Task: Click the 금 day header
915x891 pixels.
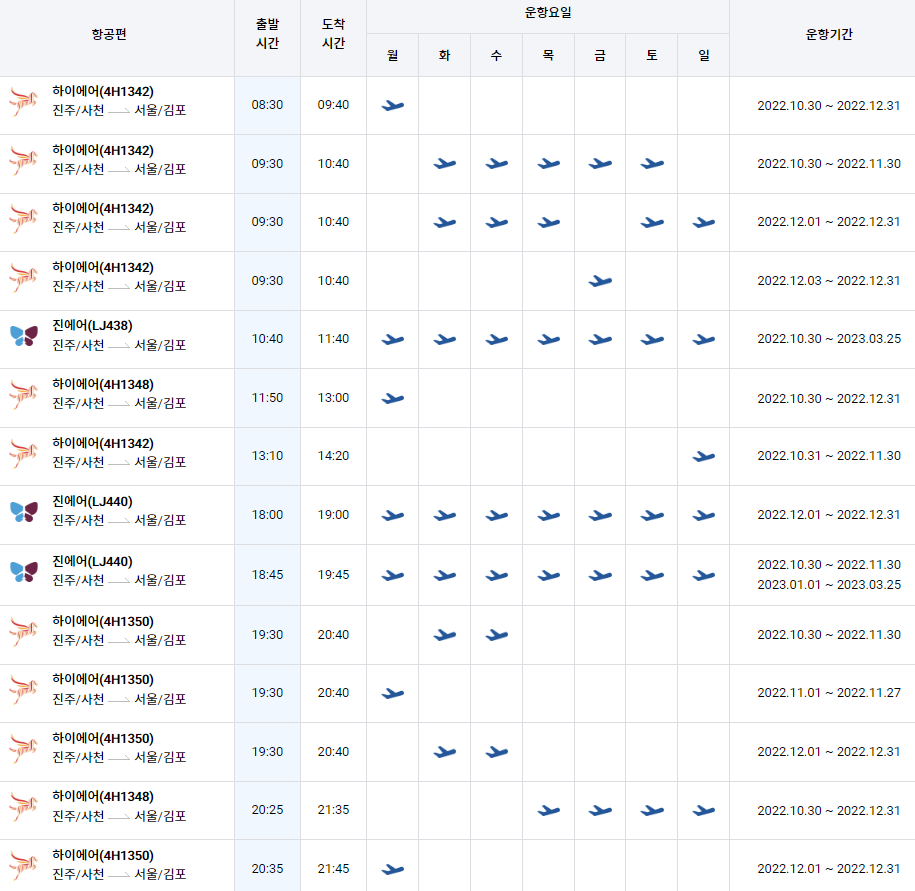Action: tap(600, 55)
